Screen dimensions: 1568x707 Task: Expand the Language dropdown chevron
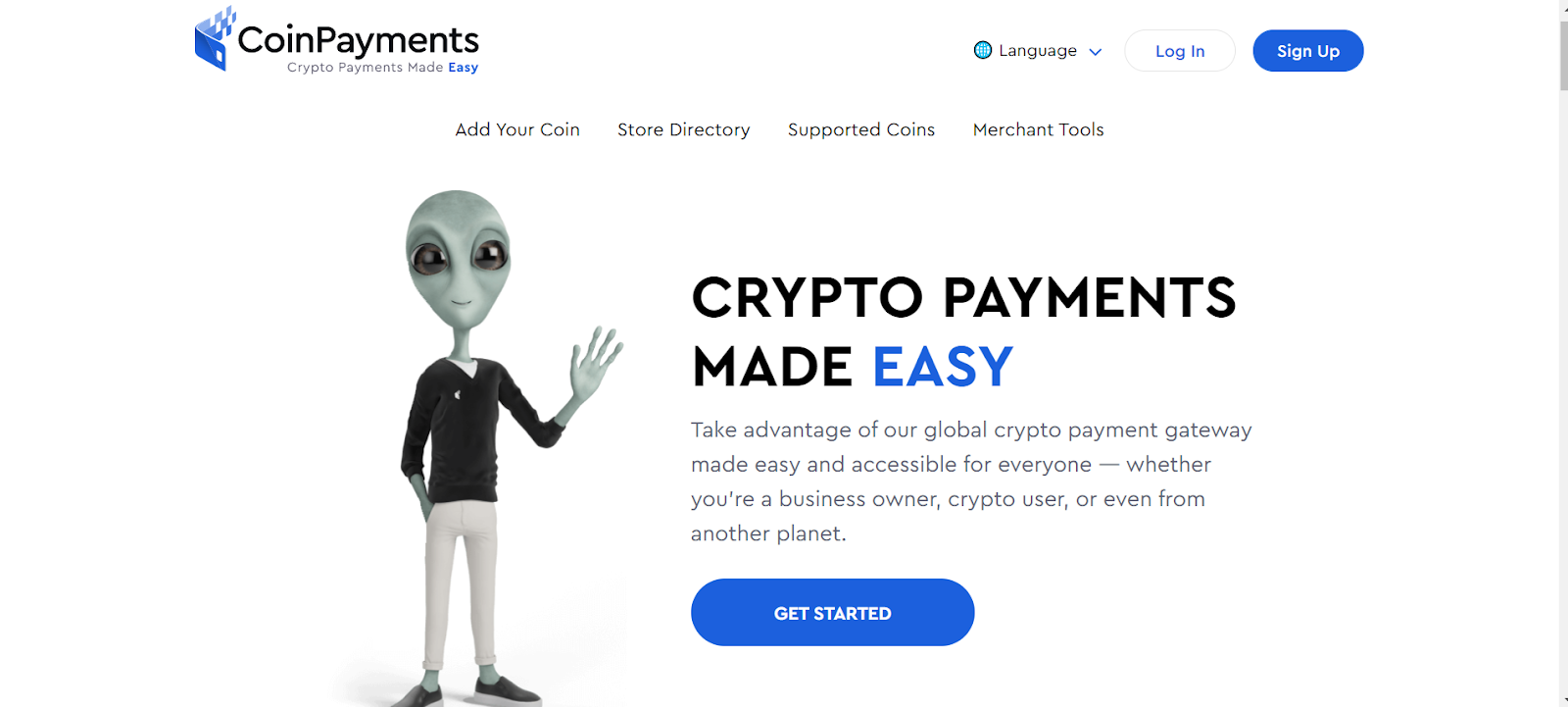coord(1096,52)
